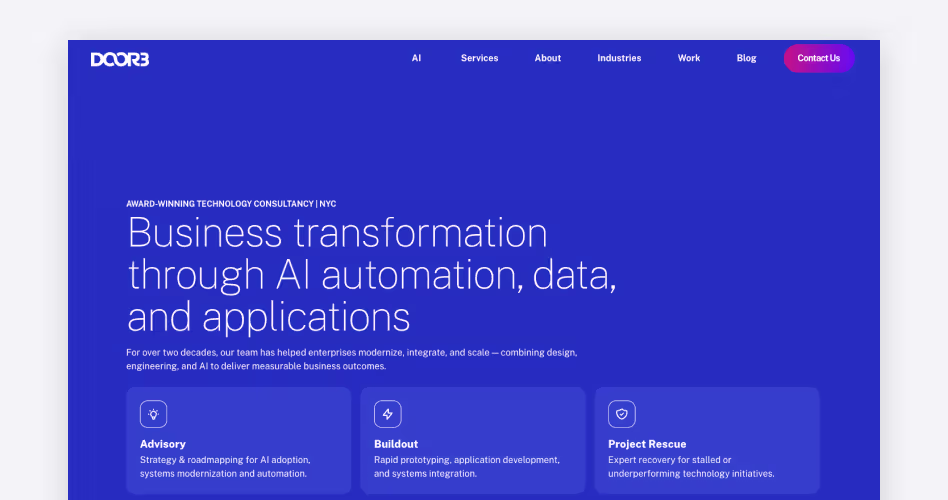This screenshot has width=948, height=500.
Task: Click the Advisory lightbulb icon
Action: (154, 414)
